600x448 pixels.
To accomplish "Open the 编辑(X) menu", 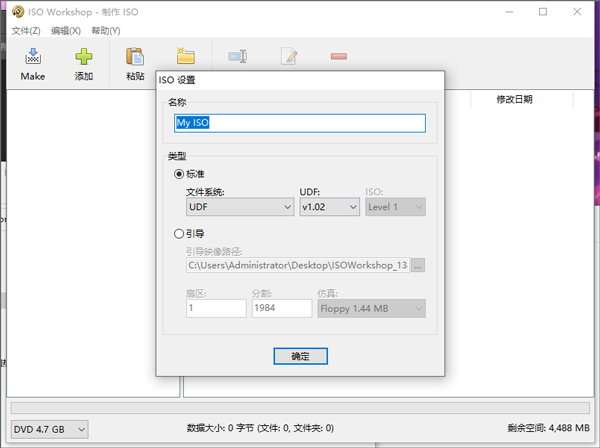I will [x=65, y=31].
